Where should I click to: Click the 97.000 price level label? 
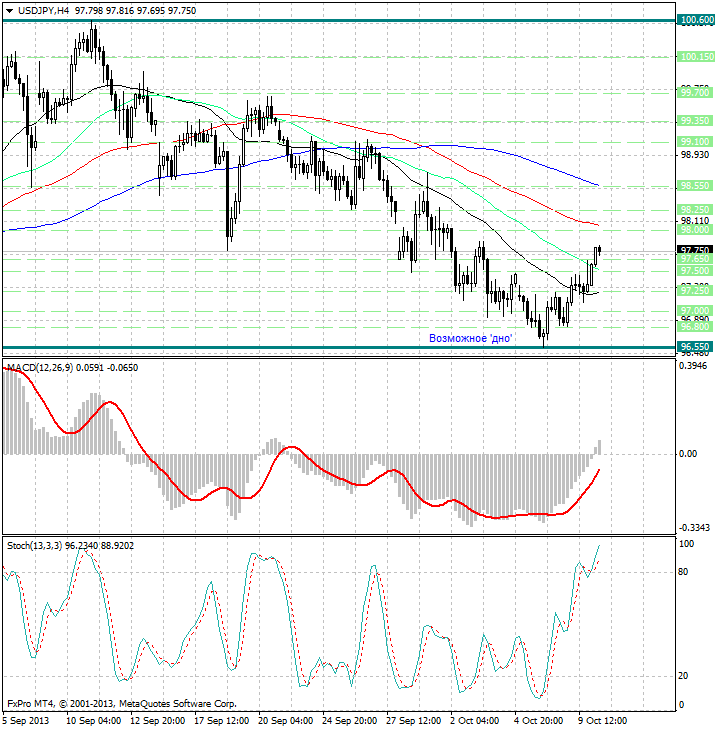tap(695, 311)
